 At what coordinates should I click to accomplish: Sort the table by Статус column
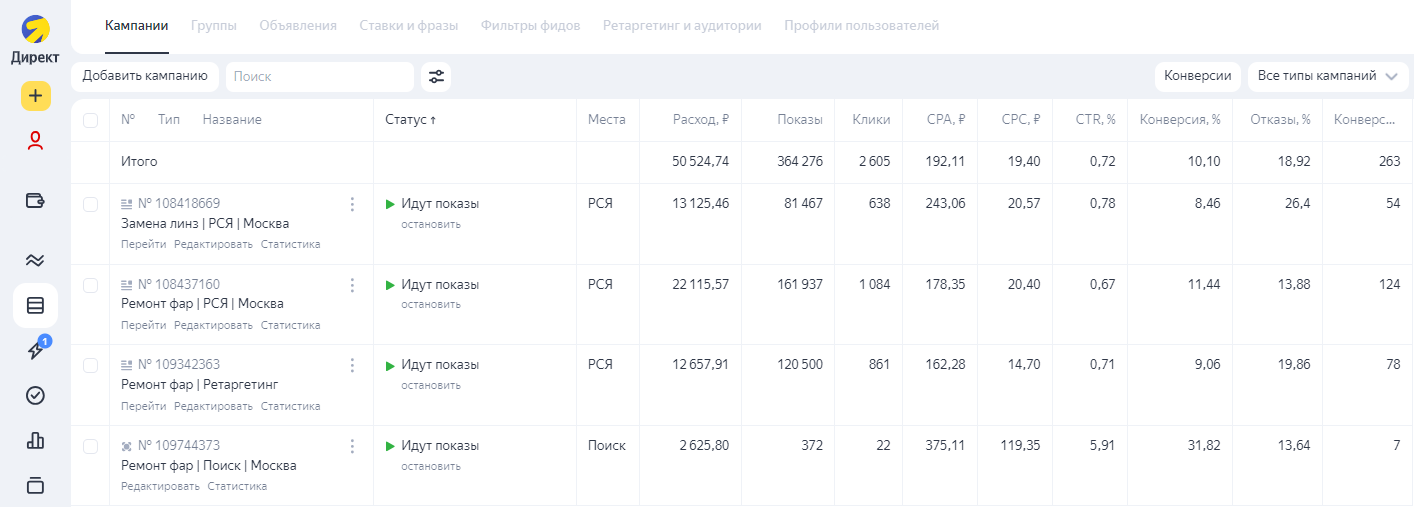(411, 120)
